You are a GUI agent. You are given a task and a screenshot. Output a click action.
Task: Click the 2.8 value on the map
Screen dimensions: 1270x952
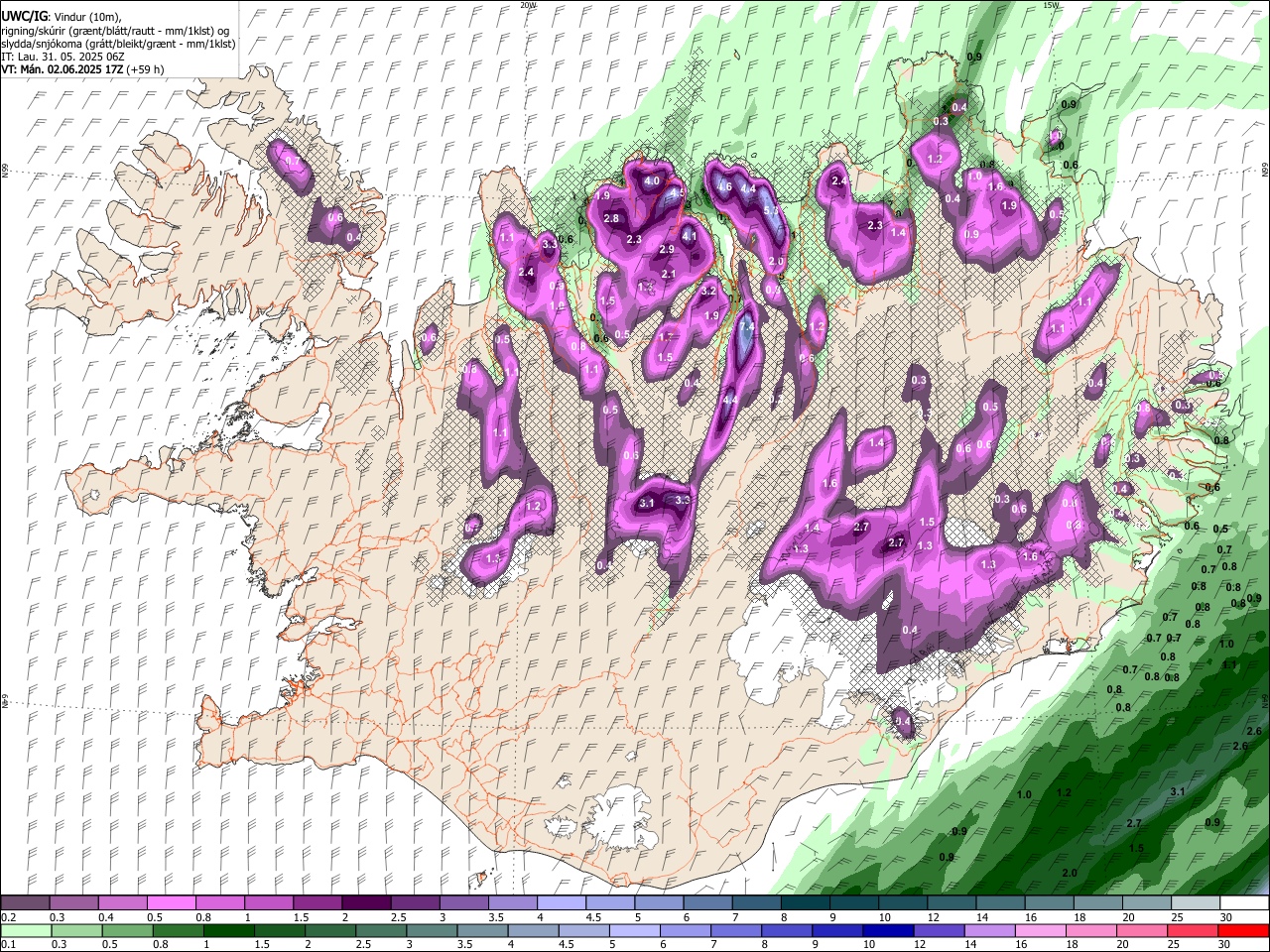click(x=611, y=219)
